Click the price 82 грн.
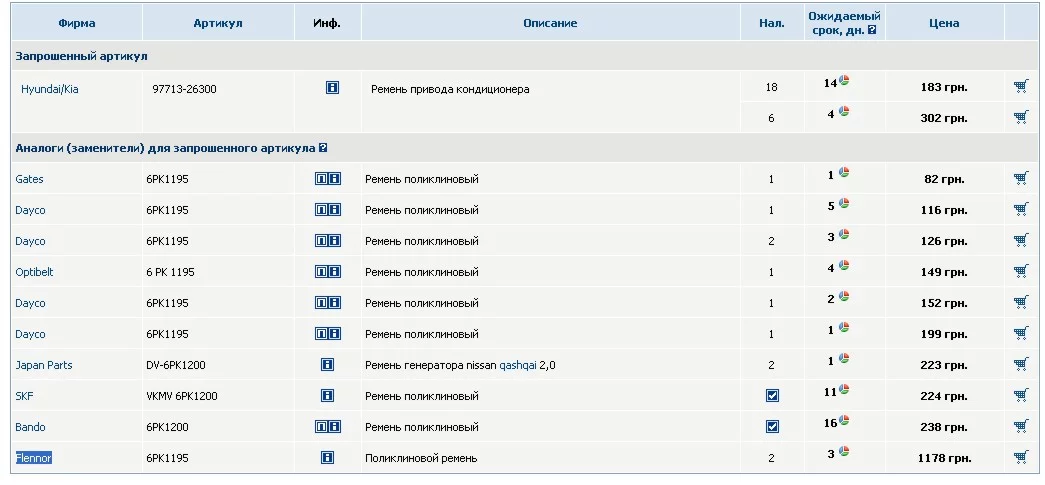Viewport: 1045px width, 485px height. [x=944, y=179]
